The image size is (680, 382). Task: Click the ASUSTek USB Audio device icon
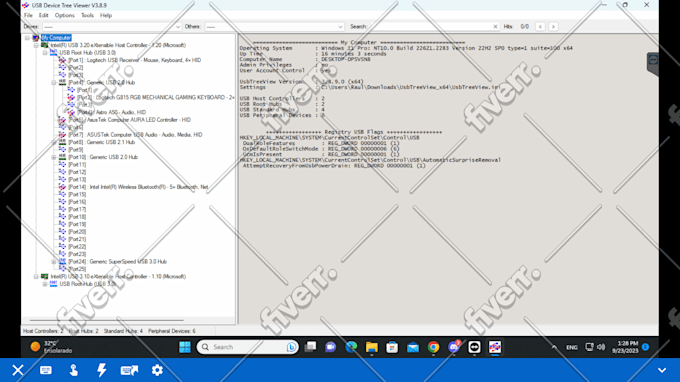coord(62,135)
